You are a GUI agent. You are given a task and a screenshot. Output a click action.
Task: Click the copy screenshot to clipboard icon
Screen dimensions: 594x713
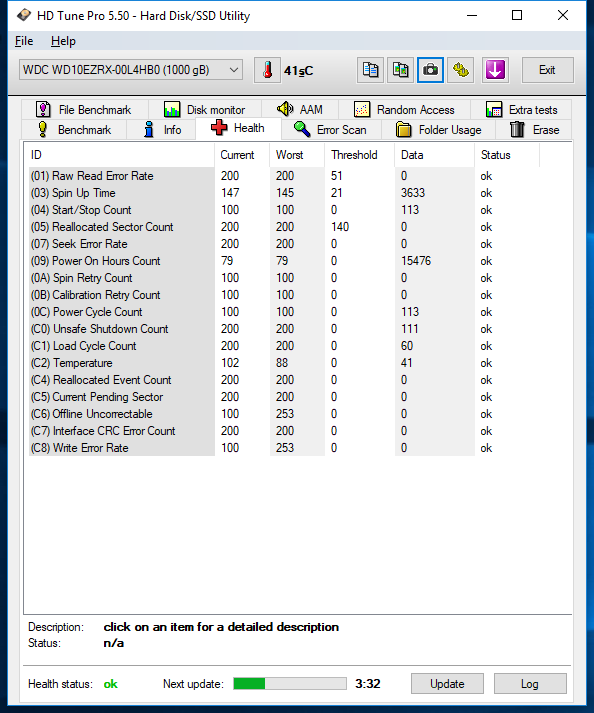point(400,70)
